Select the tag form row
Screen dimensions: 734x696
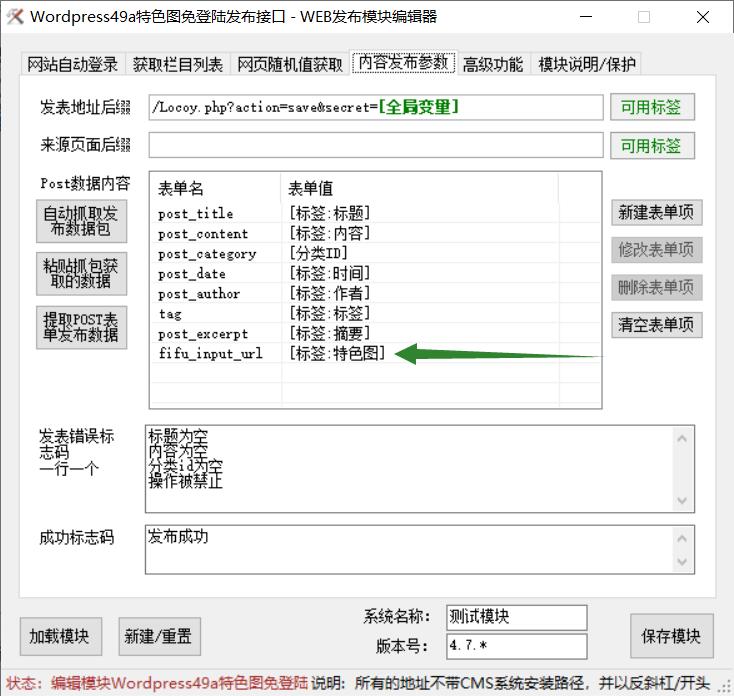click(x=375, y=314)
